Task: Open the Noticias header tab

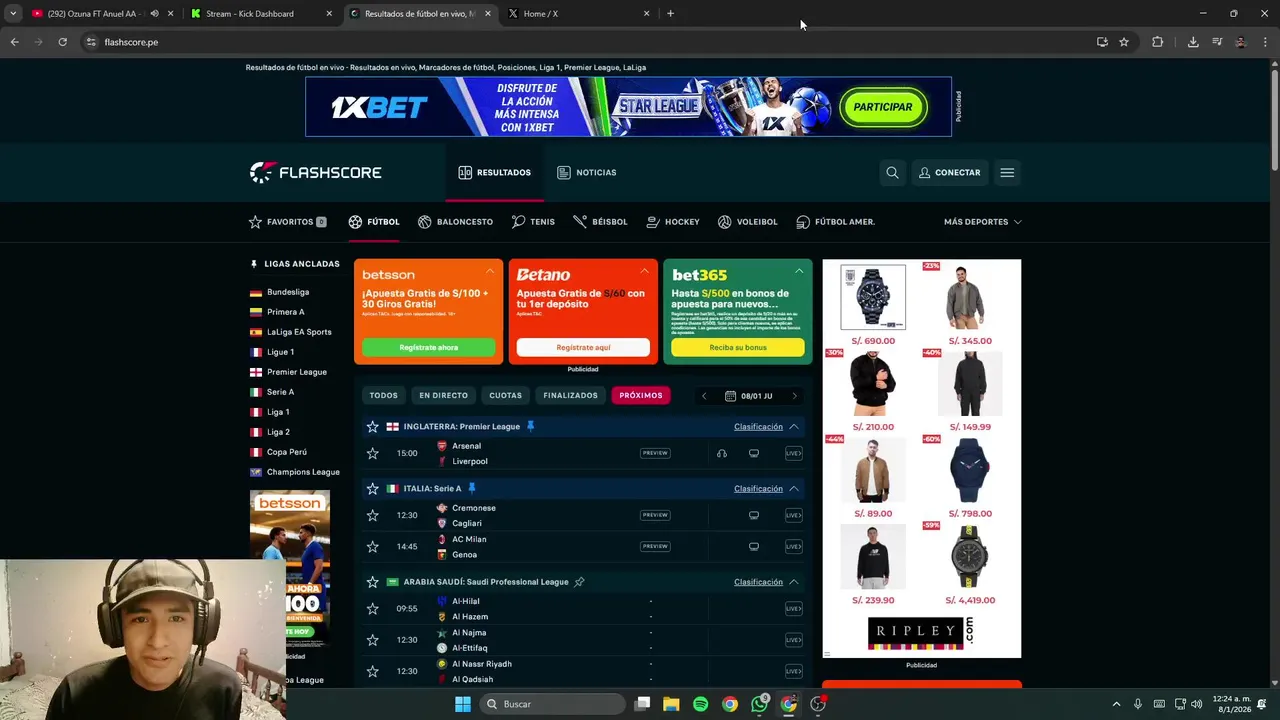Action: tap(586, 172)
